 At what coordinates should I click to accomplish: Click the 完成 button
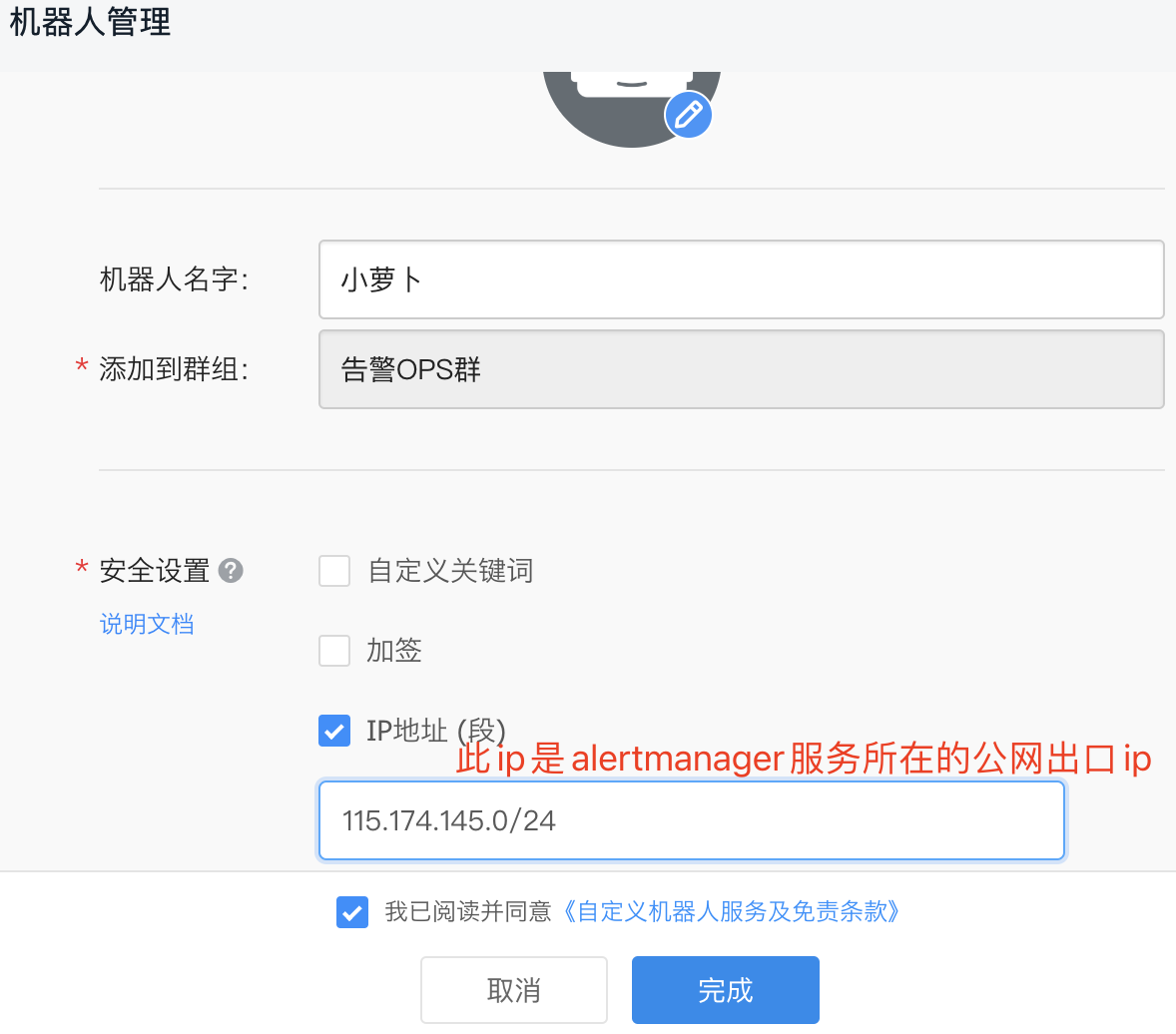[x=725, y=990]
